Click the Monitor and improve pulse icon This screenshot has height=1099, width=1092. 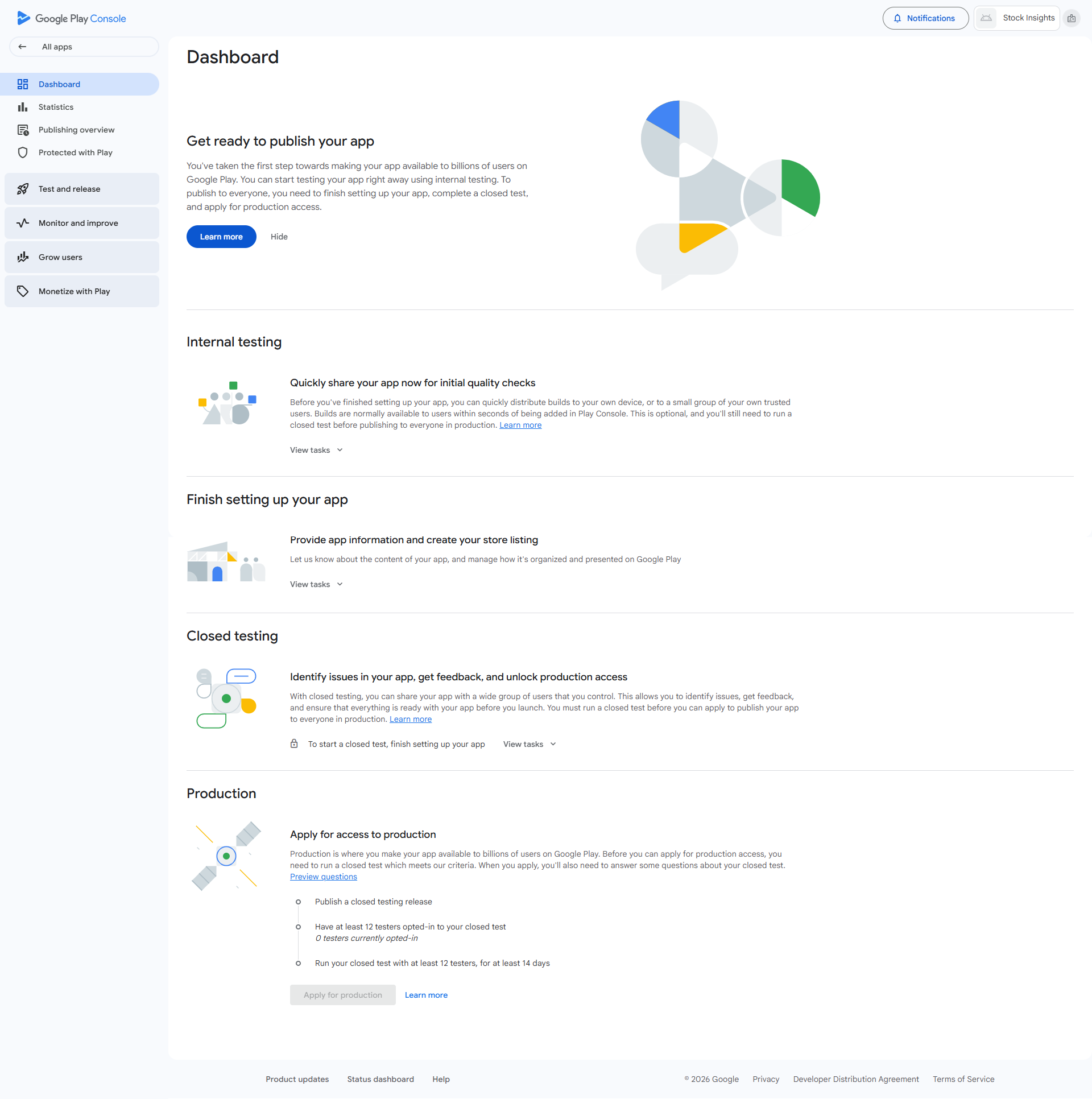pos(23,223)
